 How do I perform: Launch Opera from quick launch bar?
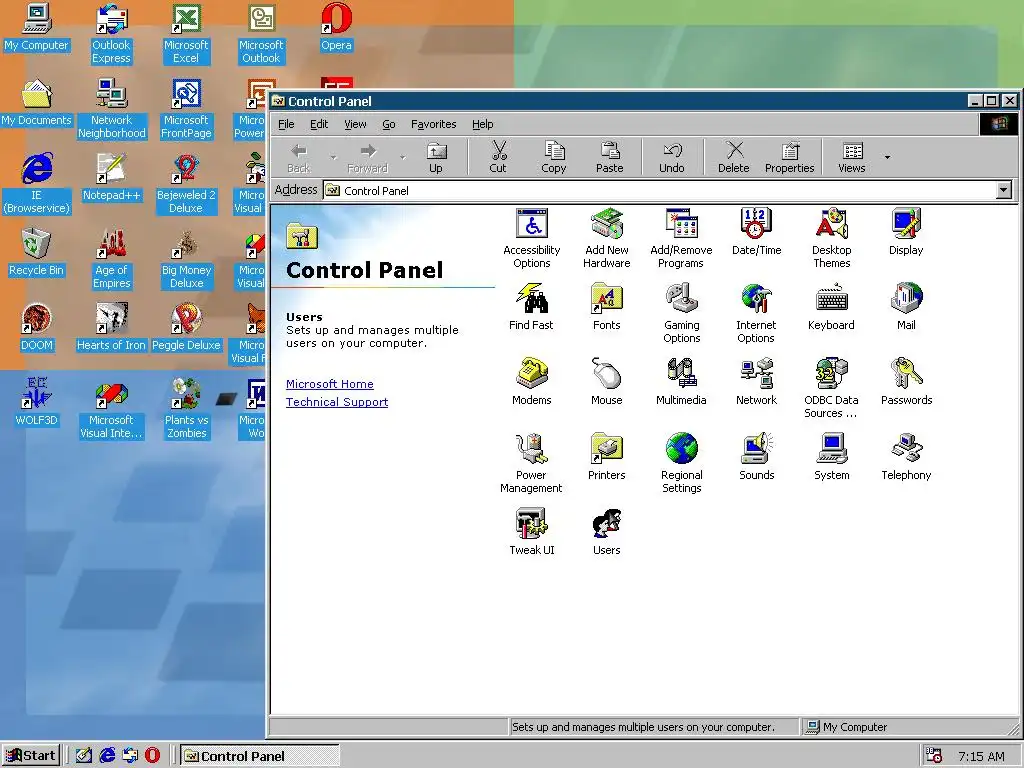click(x=152, y=756)
